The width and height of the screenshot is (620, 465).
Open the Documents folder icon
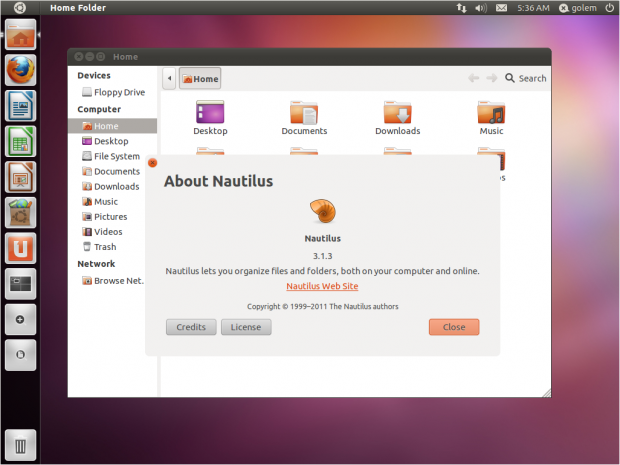304,118
